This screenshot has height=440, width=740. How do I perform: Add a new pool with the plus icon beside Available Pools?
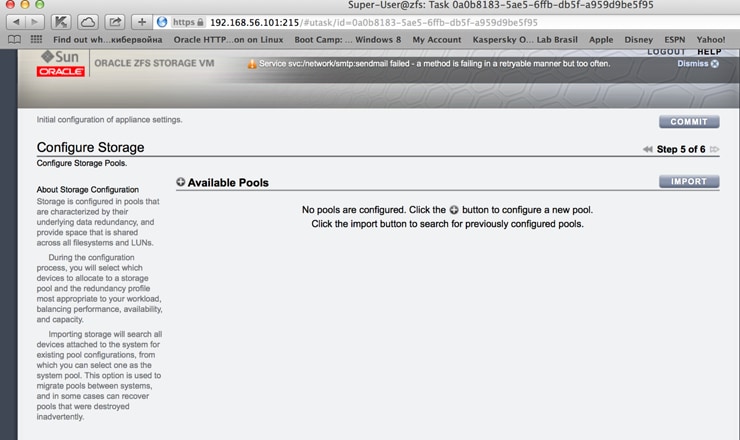(181, 182)
